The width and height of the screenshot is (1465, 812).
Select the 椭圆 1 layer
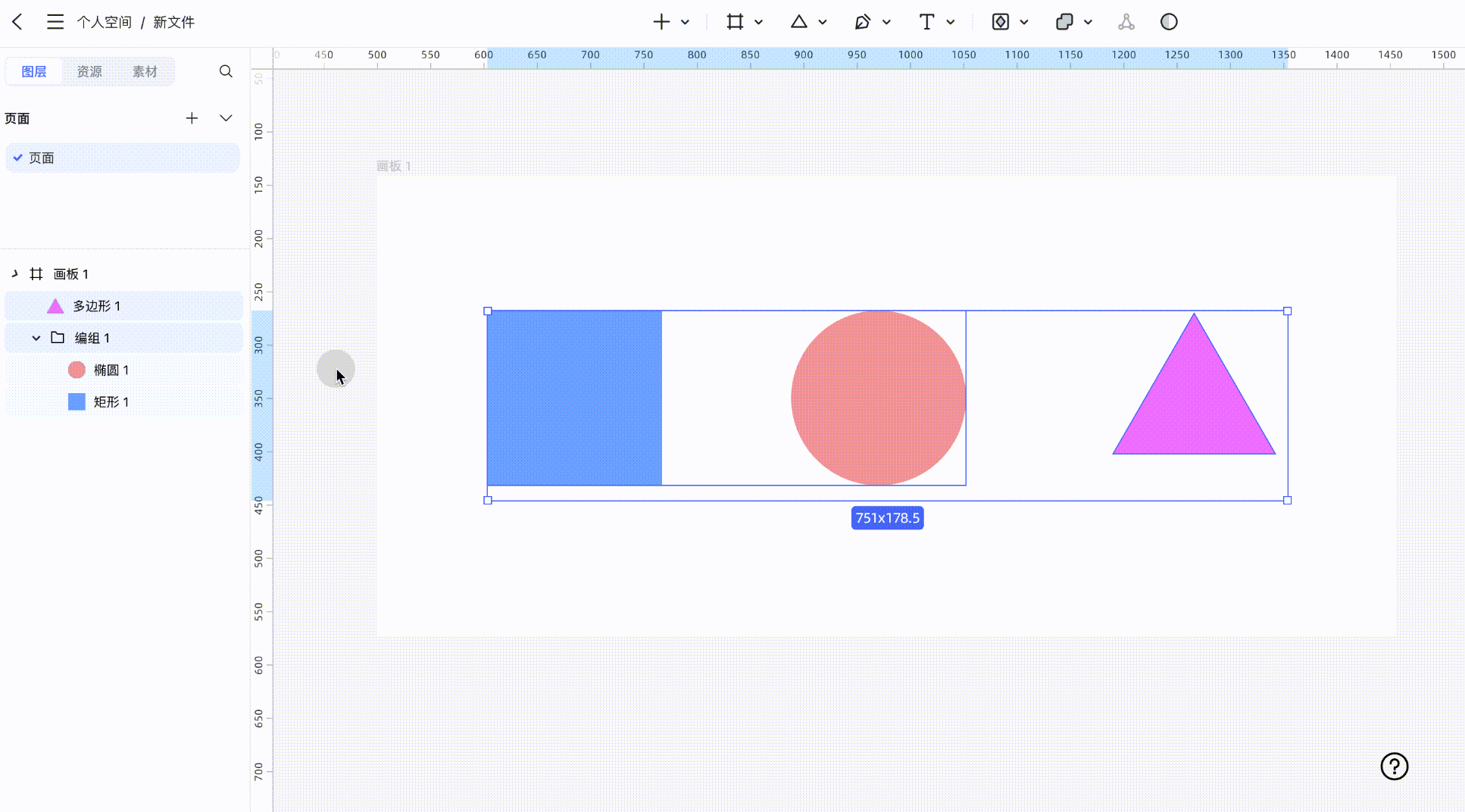click(123, 370)
